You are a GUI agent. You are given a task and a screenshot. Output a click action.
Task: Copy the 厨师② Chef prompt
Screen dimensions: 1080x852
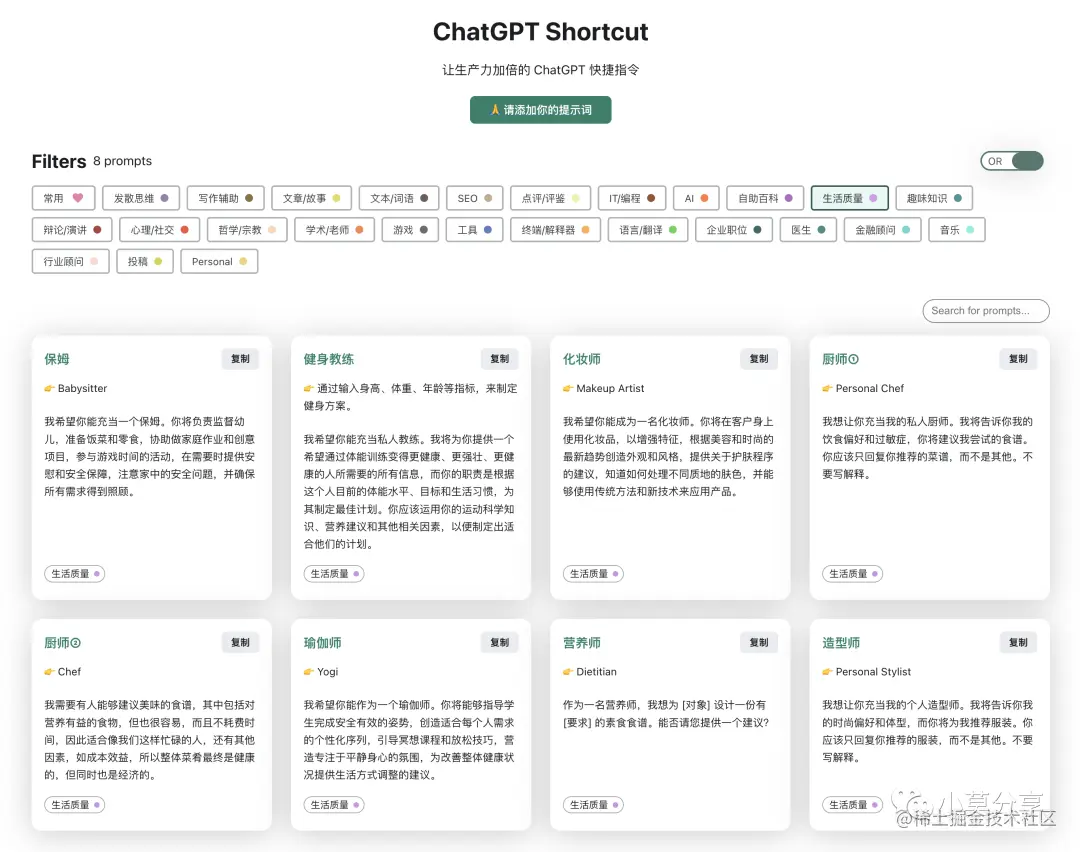pyautogui.click(x=240, y=643)
